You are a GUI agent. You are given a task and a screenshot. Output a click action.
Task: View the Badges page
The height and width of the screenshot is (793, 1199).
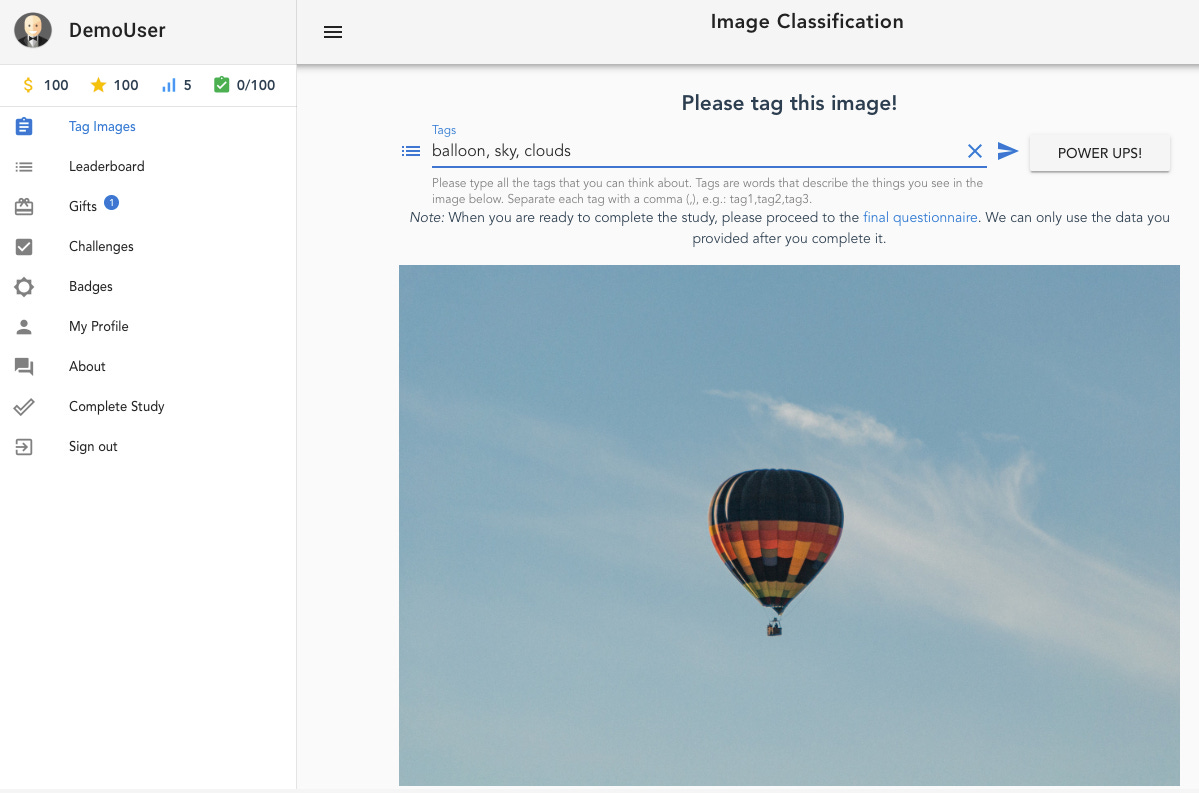point(90,287)
